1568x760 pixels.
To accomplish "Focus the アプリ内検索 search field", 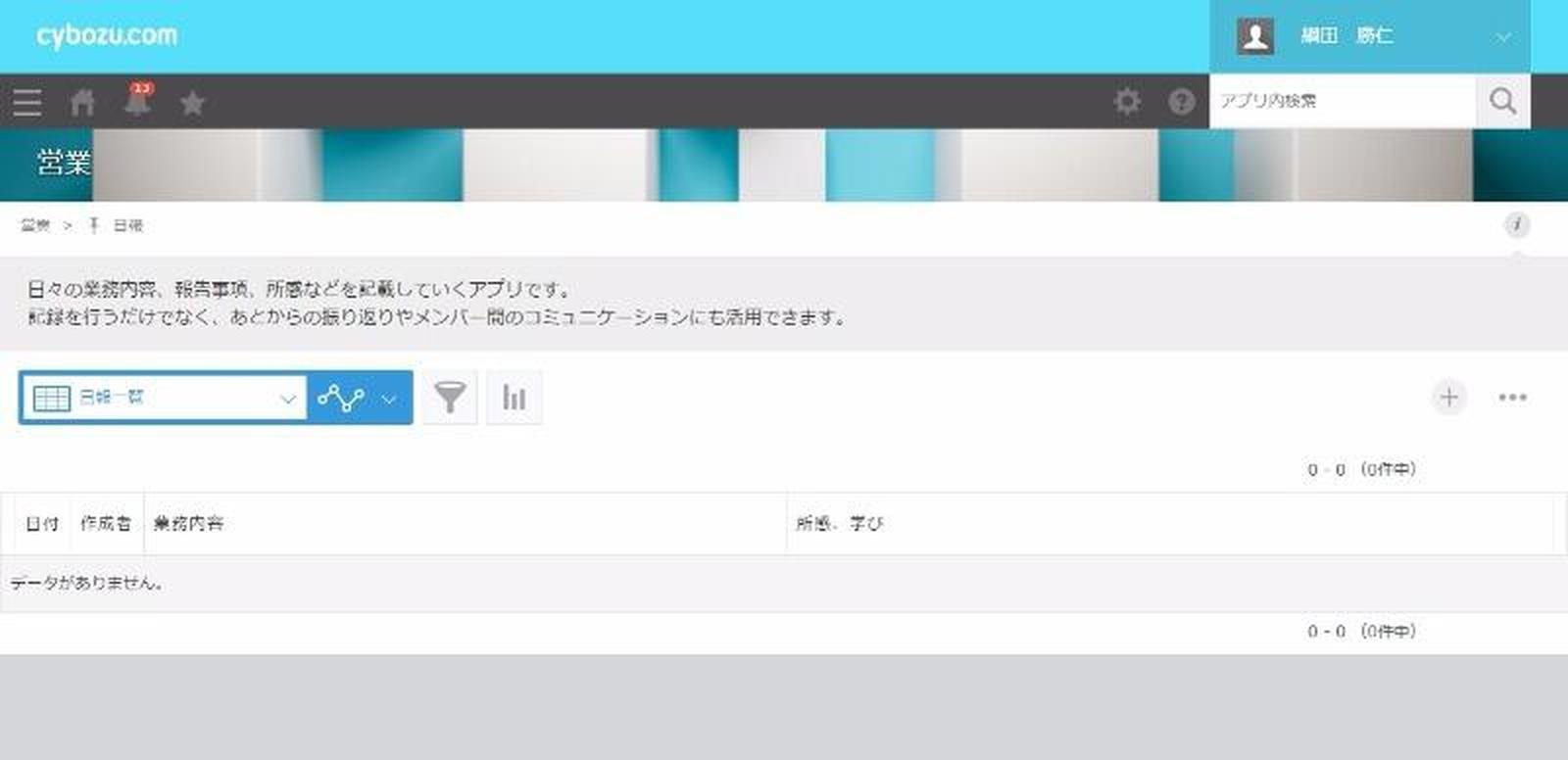I will (1342, 101).
